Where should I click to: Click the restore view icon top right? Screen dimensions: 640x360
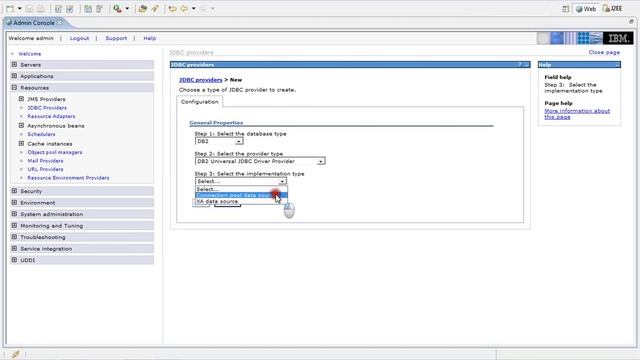tap(631, 21)
